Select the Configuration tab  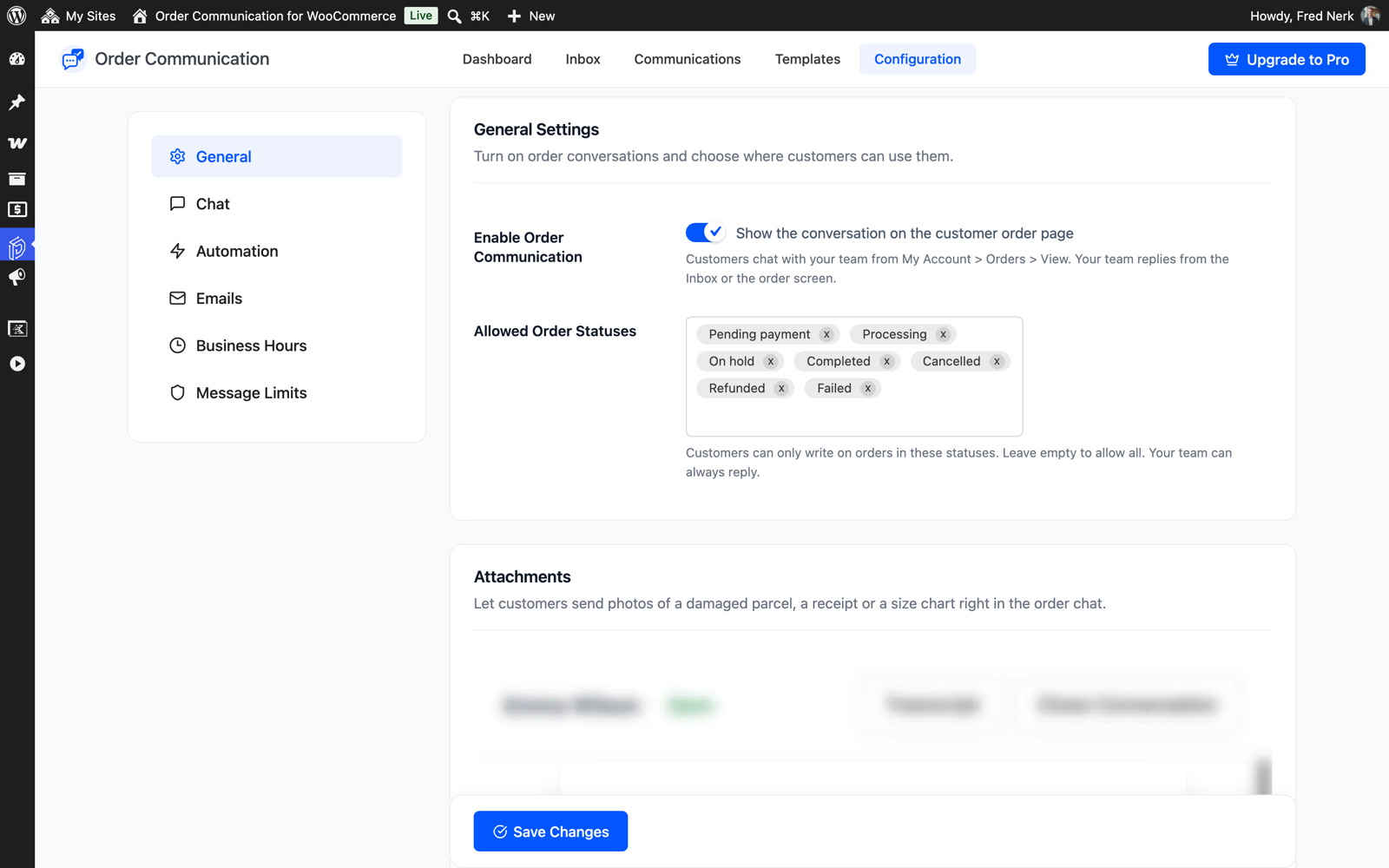pyautogui.click(x=918, y=59)
